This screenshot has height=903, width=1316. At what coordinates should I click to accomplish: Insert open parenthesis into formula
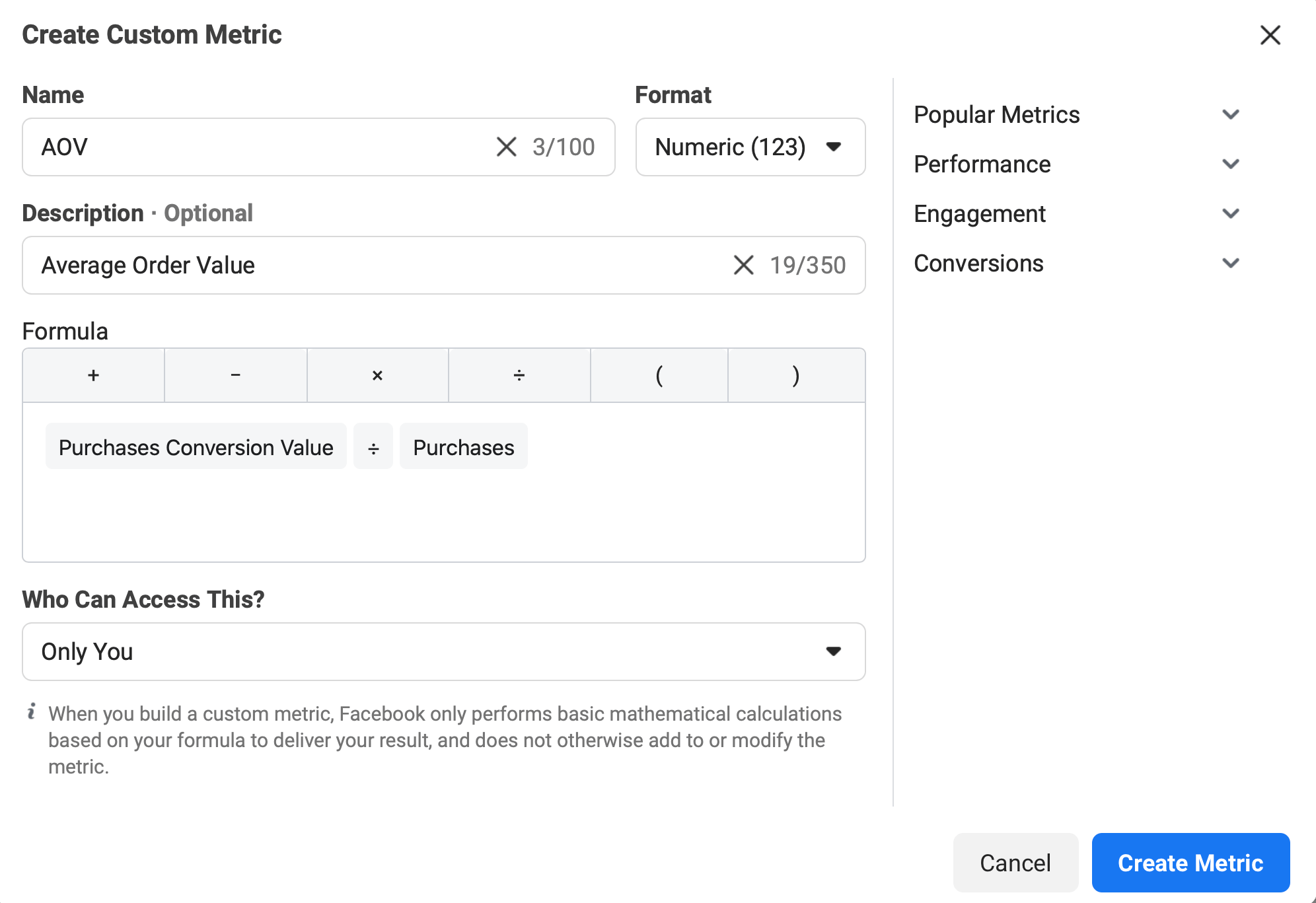[659, 375]
